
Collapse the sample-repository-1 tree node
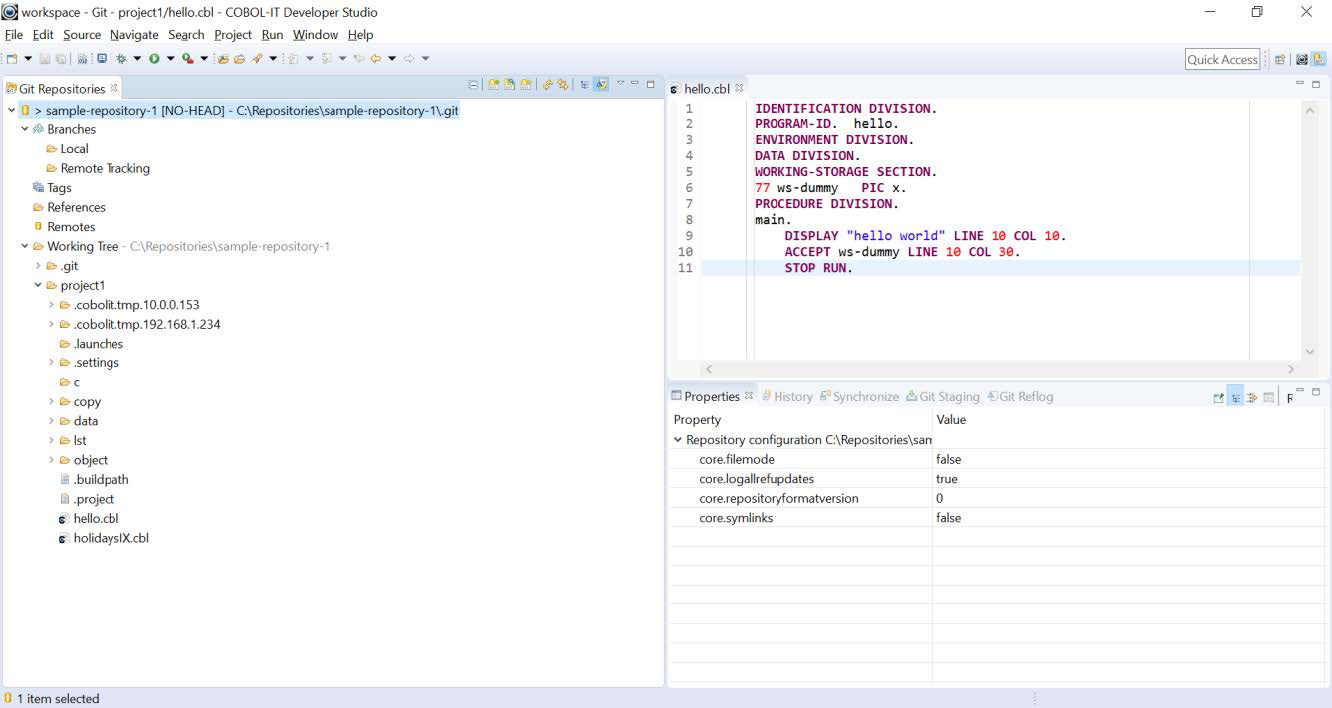point(11,110)
